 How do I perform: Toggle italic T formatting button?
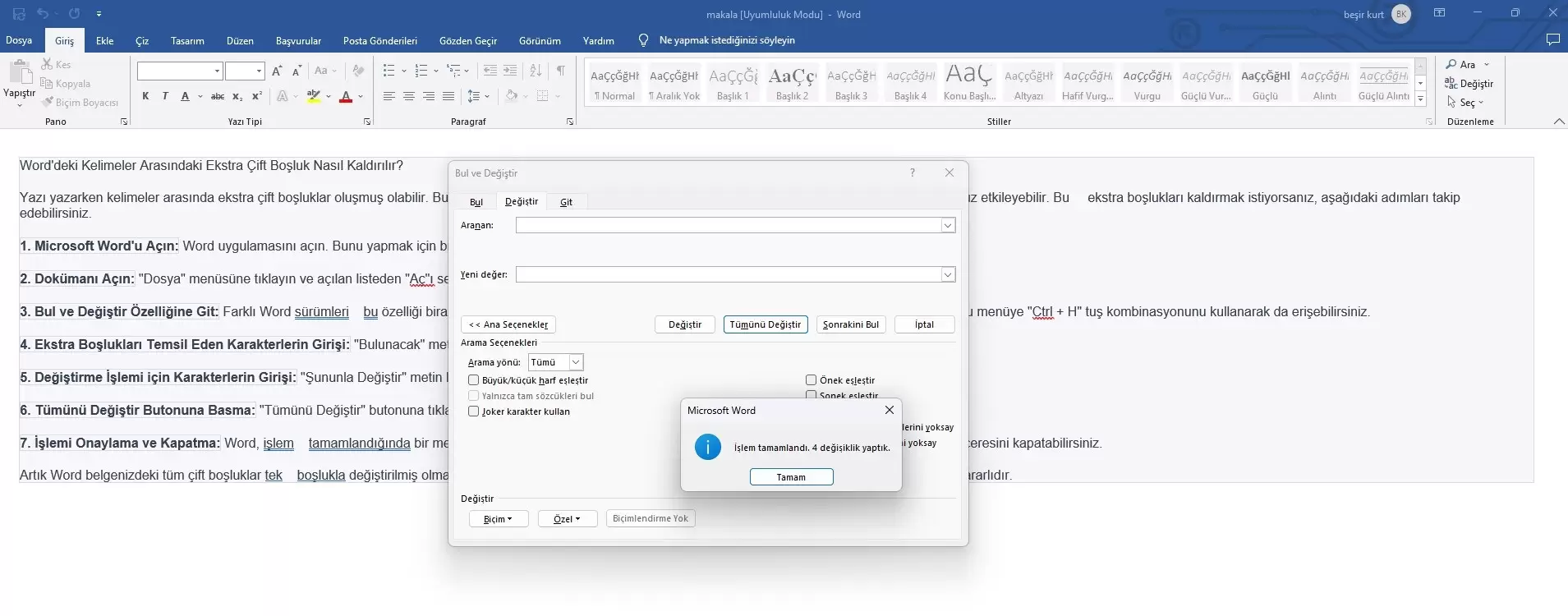[x=165, y=96]
